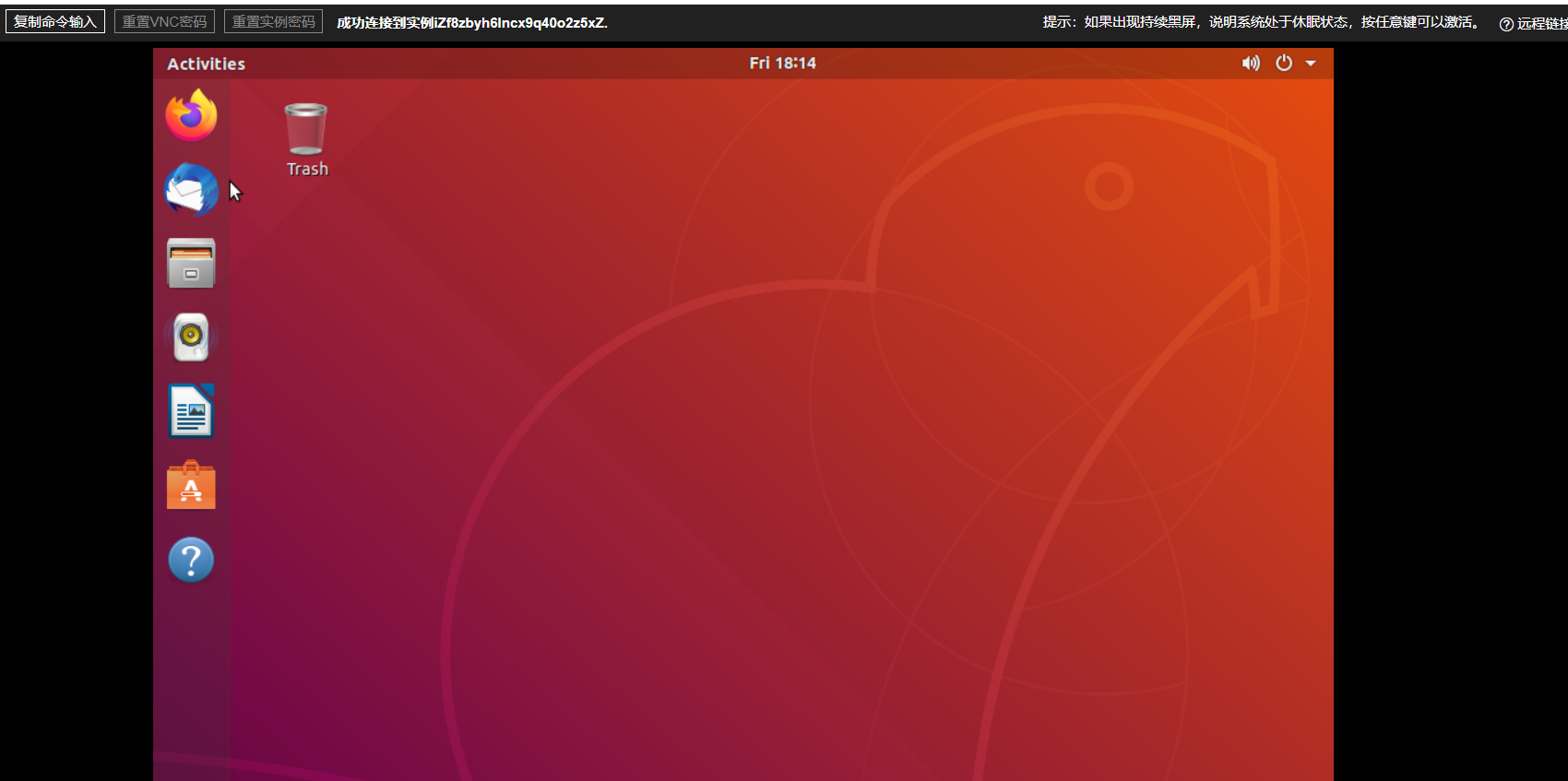
Task: Open Ubuntu Software center
Action: (191, 485)
